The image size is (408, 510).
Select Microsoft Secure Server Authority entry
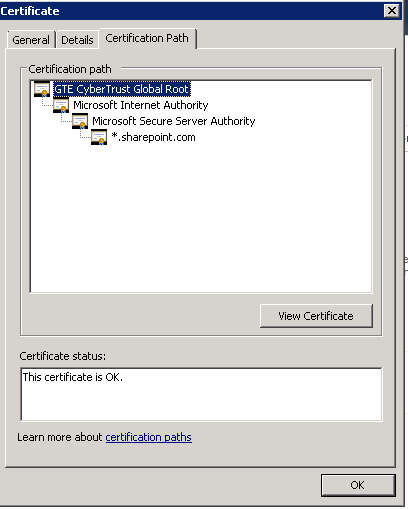tap(174, 121)
